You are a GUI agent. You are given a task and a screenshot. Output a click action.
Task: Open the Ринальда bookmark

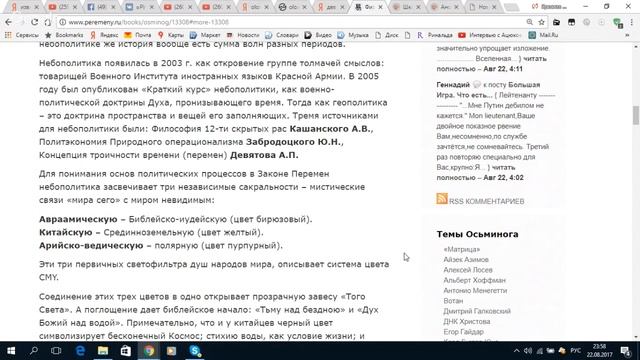coord(435,35)
